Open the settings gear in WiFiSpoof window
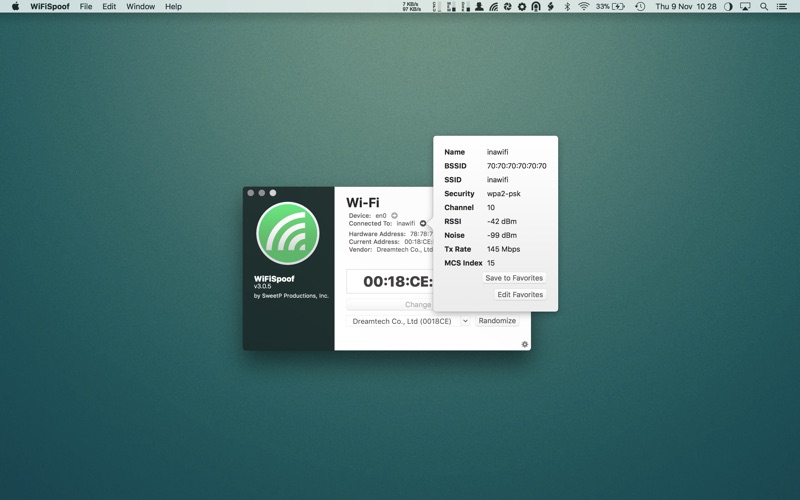800x500 pixels. point(524,344)
